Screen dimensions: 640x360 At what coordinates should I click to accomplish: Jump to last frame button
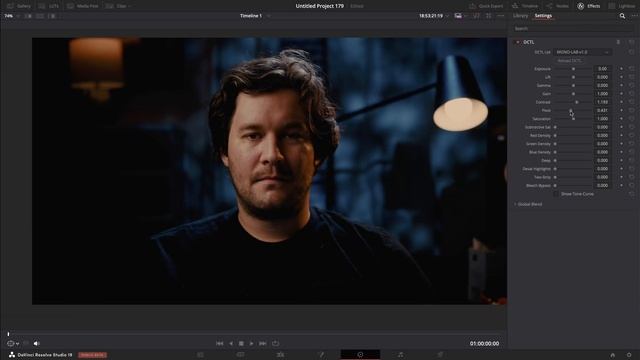(x=263, y=344)
